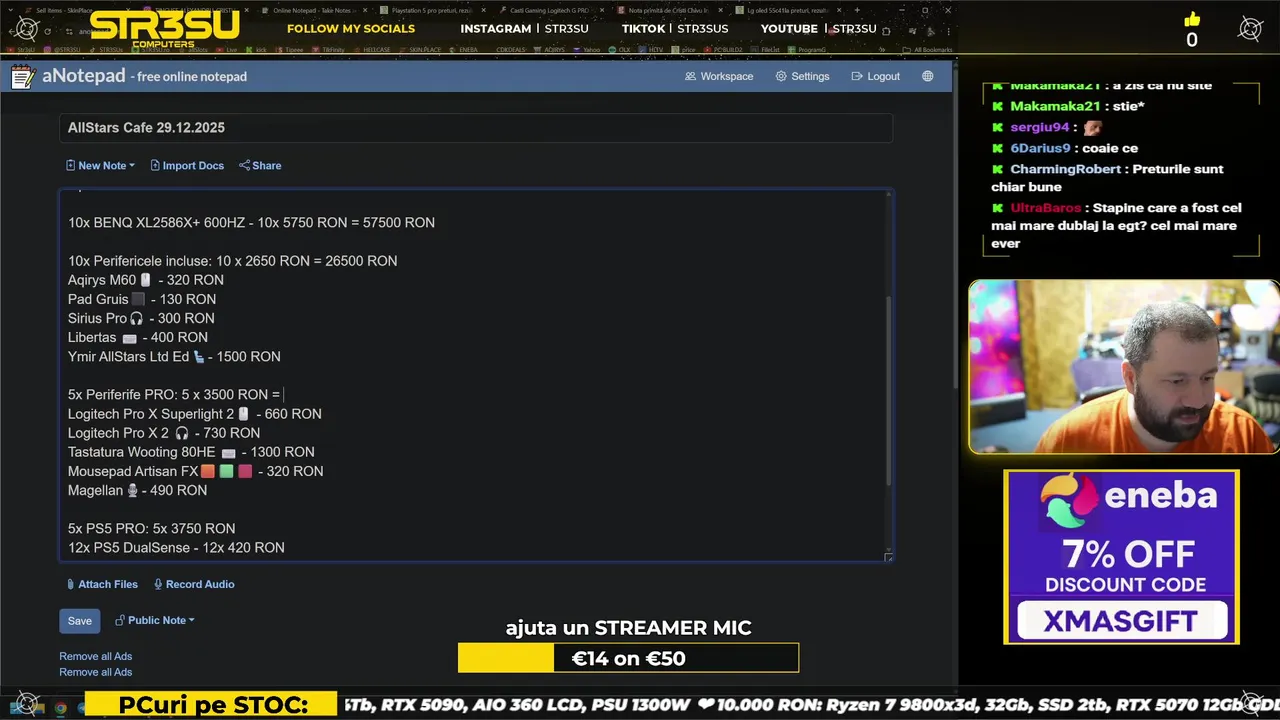Click line '10x BENQ XL2586X+ 600HZ'

pos(251,222)
